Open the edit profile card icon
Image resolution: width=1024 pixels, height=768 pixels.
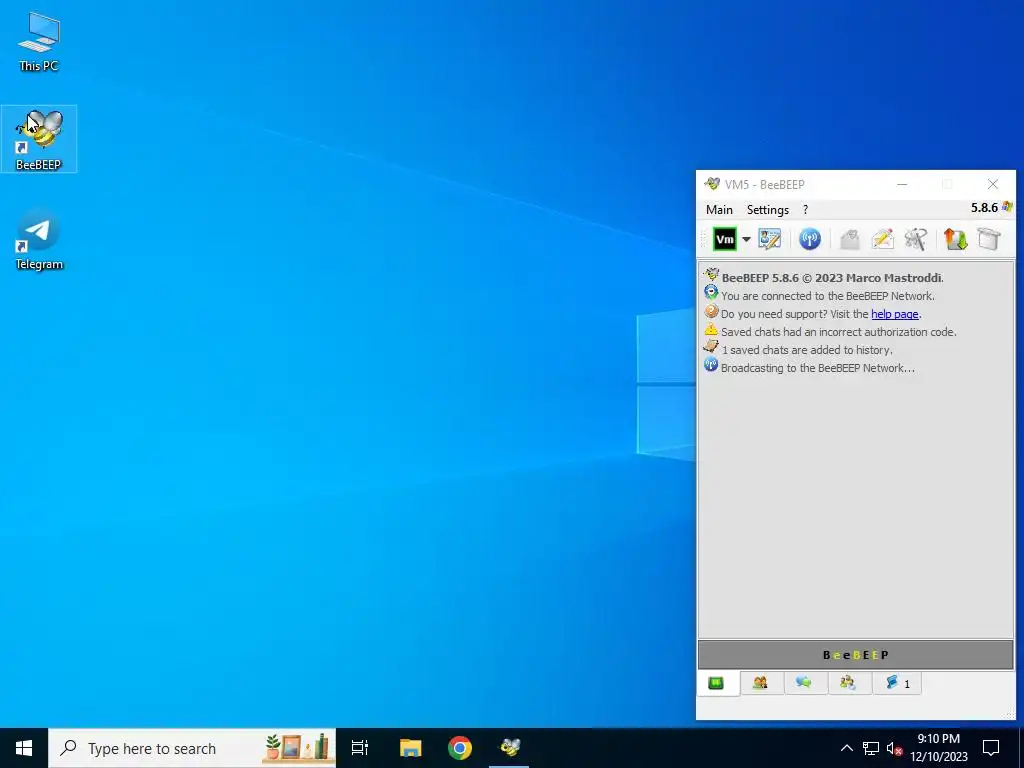click(770, 239)
